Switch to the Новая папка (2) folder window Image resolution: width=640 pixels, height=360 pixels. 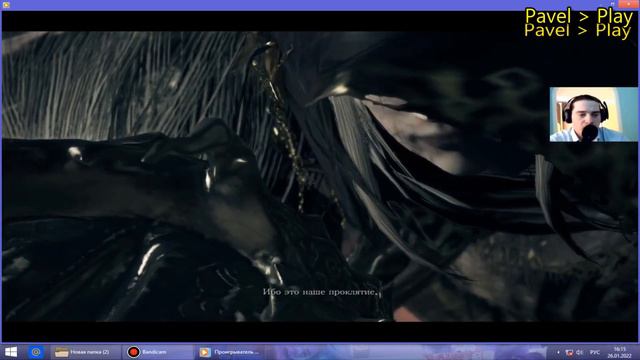[x=86, y=352]
